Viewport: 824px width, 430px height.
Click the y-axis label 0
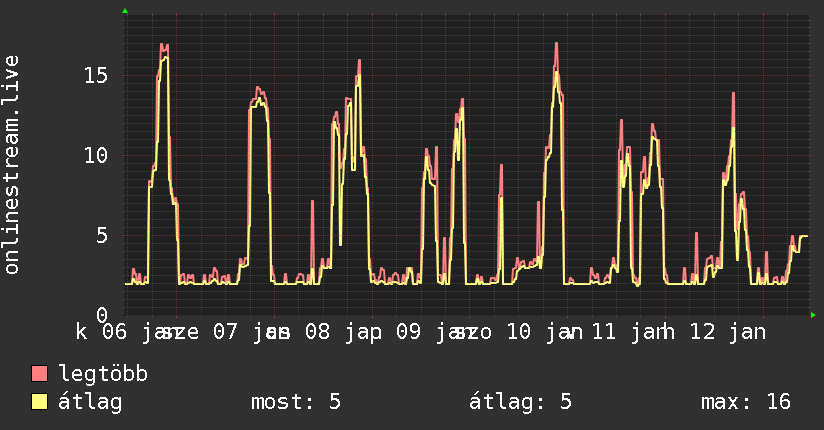pos(102,315)
